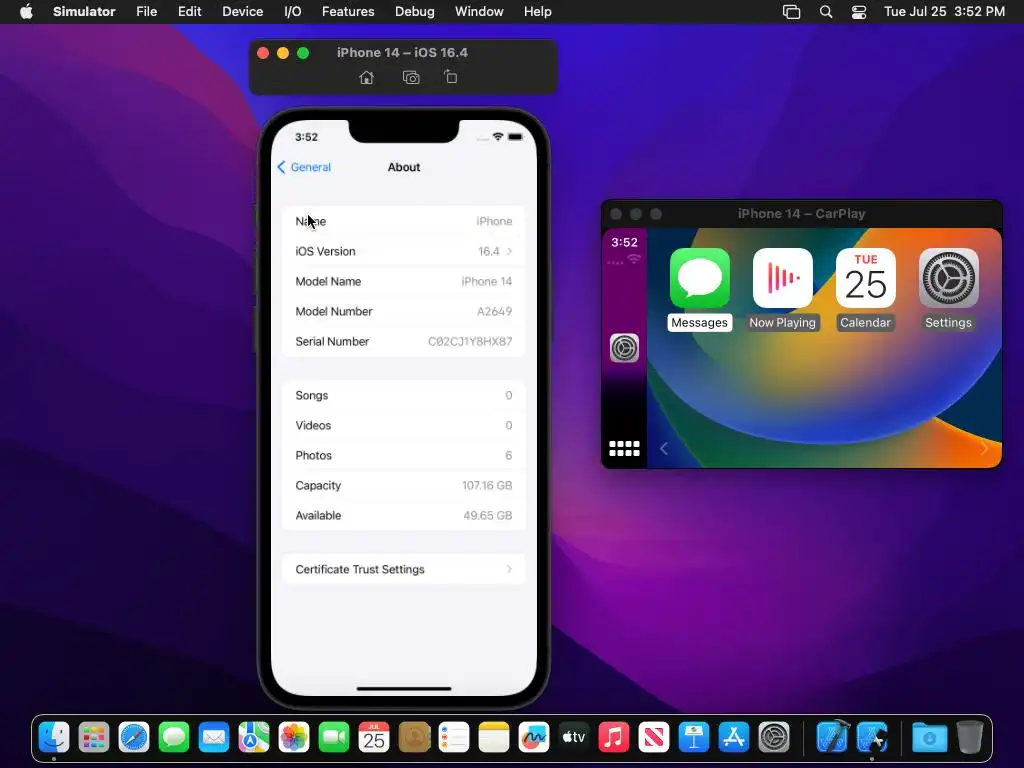Click the menu bar date and time
Viewport: 1024px width, 768px height.
(x=944, y=12)
